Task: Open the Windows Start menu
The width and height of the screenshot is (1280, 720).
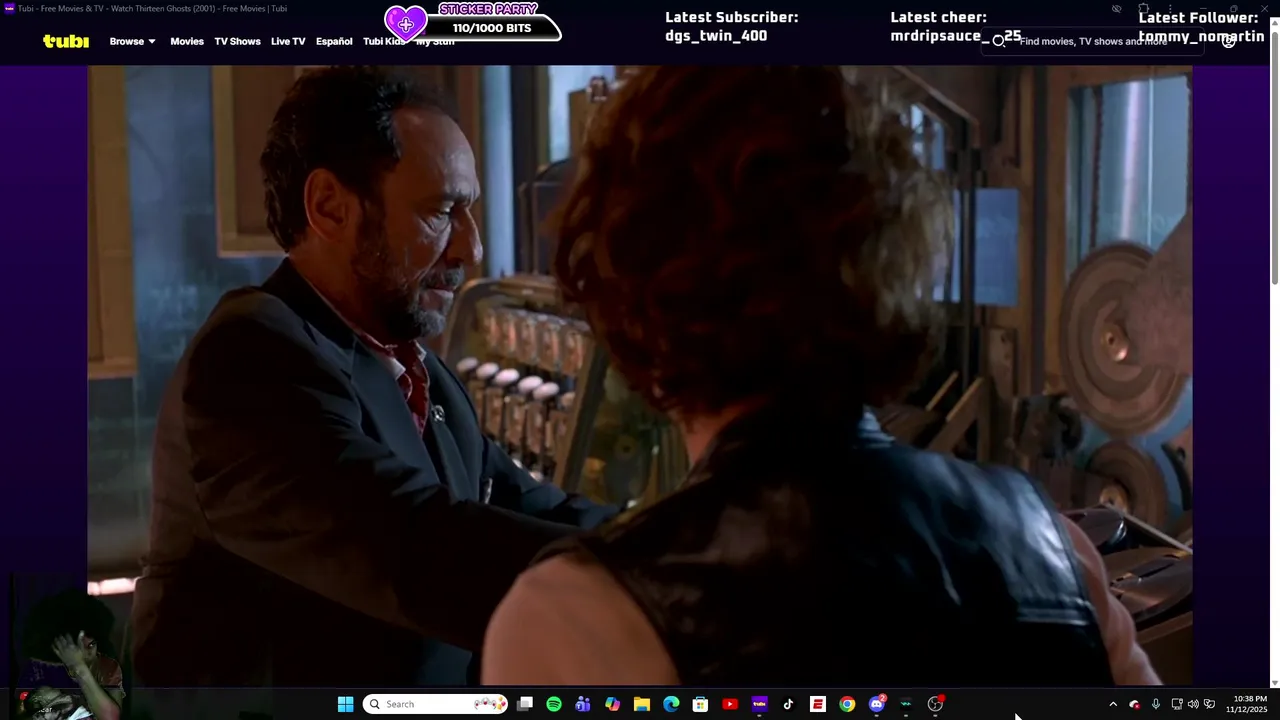Action: click(x=345, y=704)
